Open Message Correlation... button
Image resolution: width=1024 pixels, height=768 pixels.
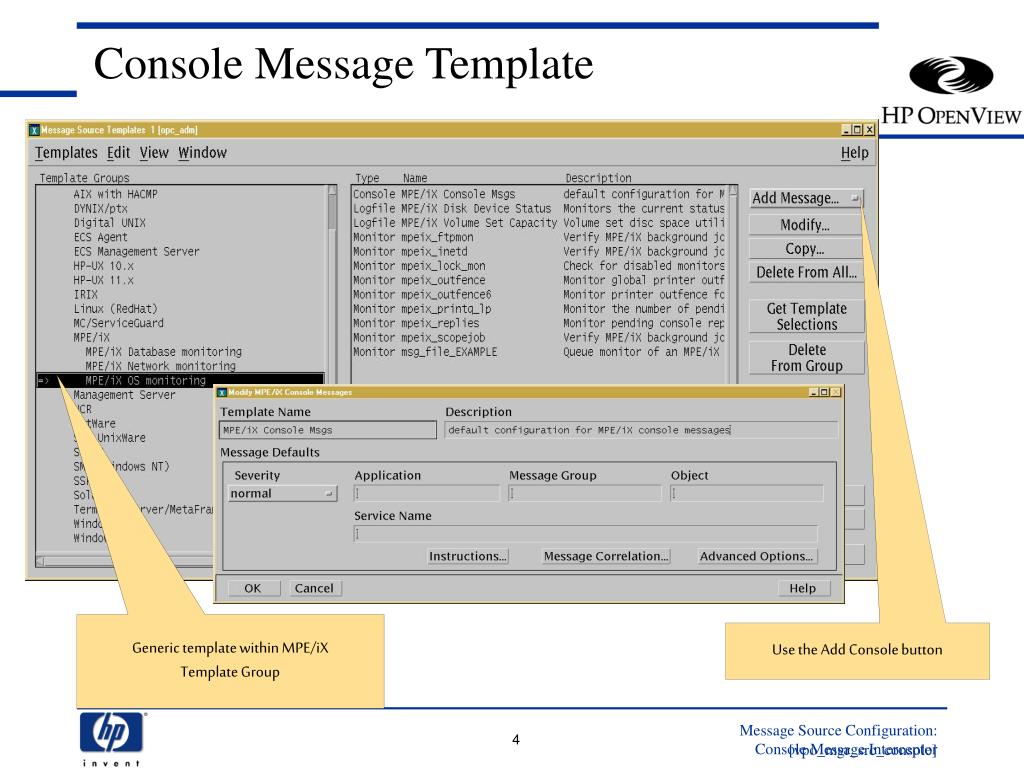coord(606,556)
